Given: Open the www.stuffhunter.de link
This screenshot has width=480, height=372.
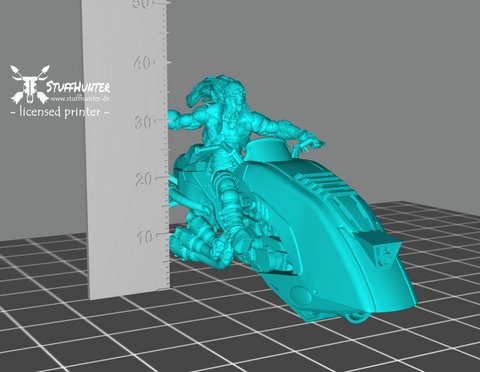Looking at the screenshot, I should [80, 99].
